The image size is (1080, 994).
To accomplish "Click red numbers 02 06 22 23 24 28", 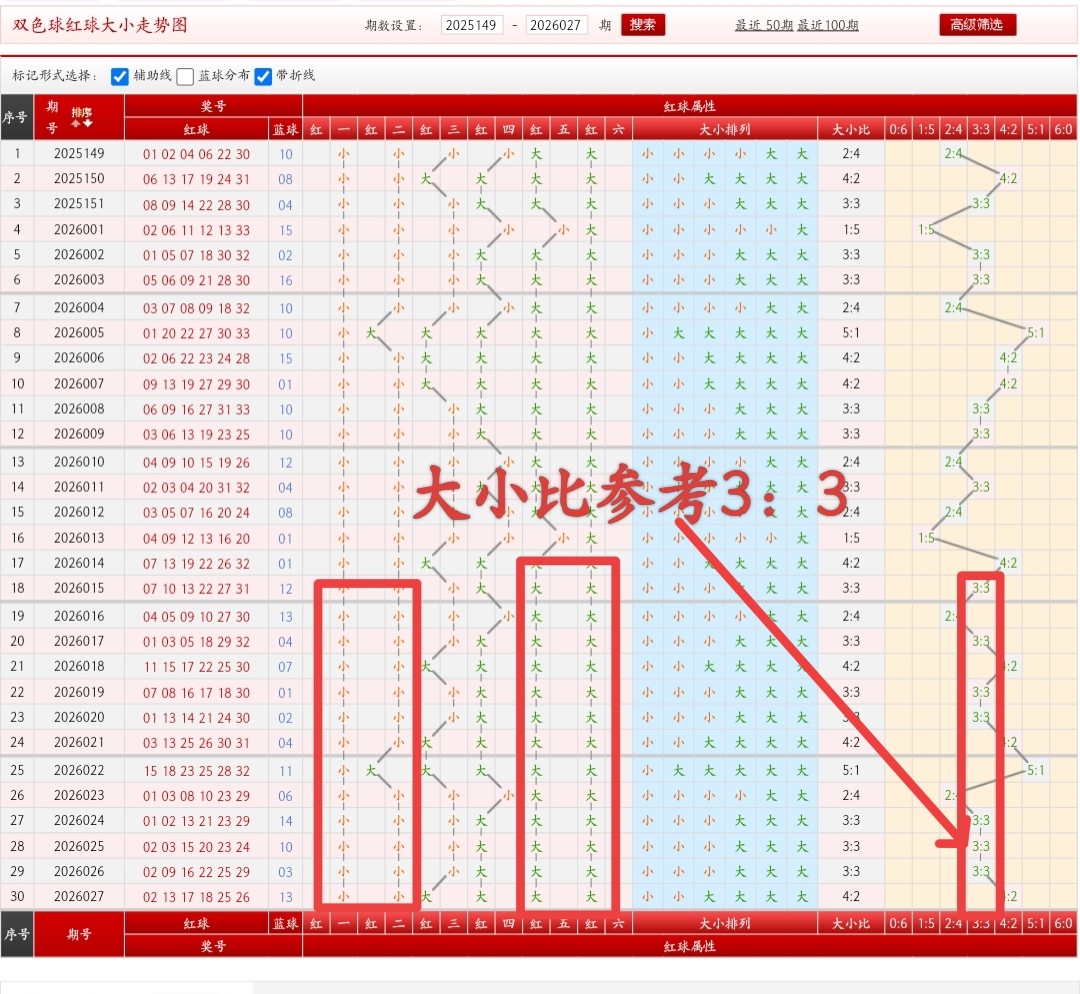I will point(196,358).
